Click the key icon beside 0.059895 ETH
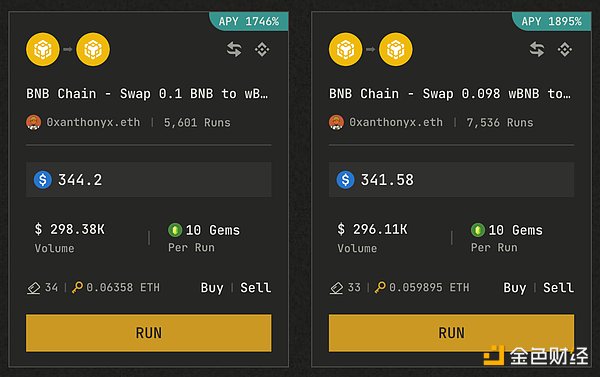 coord(380,287)
